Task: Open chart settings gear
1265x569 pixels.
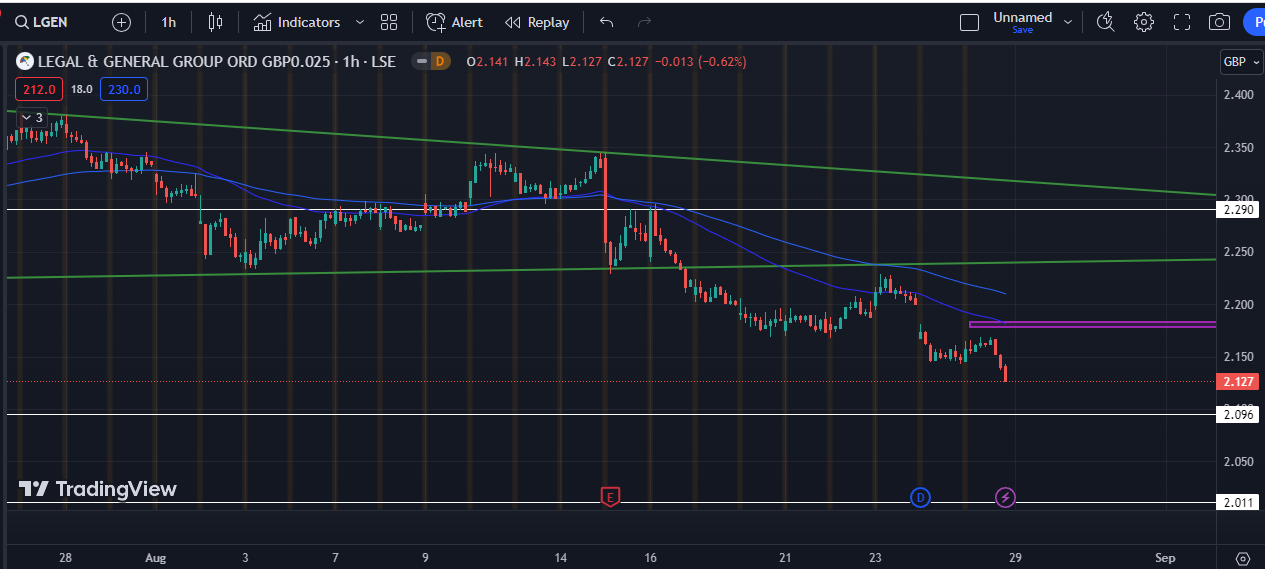Action: tap(1144, 22)
